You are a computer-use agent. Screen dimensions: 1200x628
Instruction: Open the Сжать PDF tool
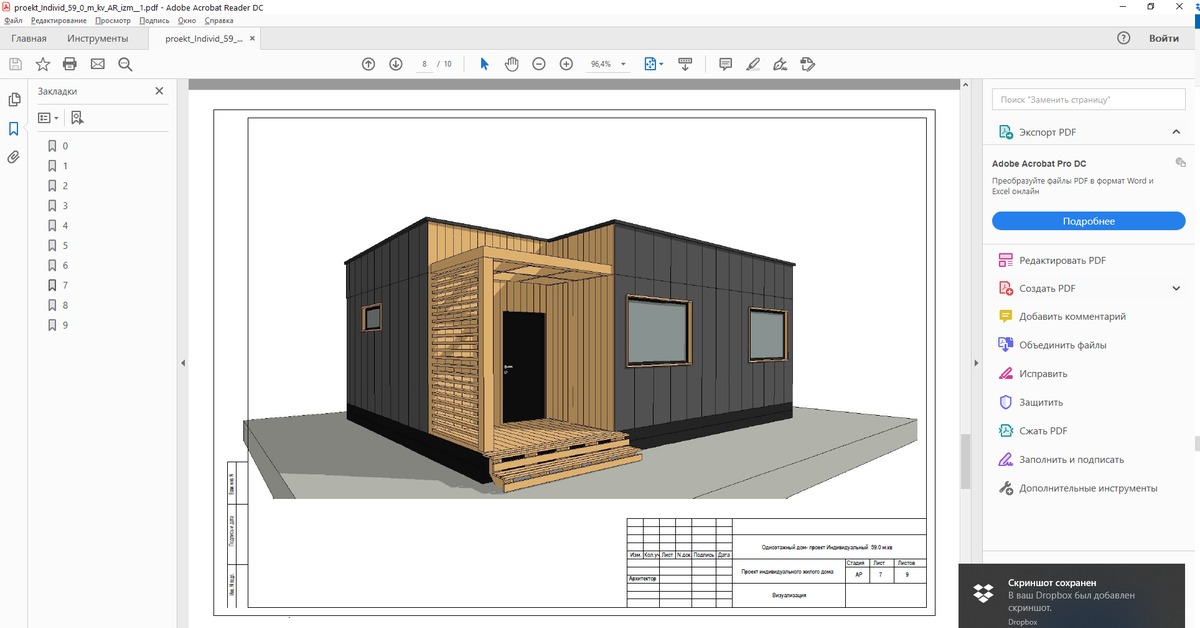click(x=1033, y=431)
